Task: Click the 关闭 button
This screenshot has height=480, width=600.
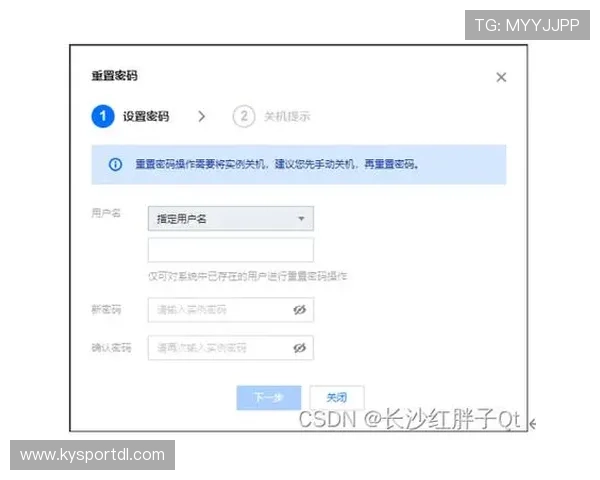Action: (x=337, y=398)
